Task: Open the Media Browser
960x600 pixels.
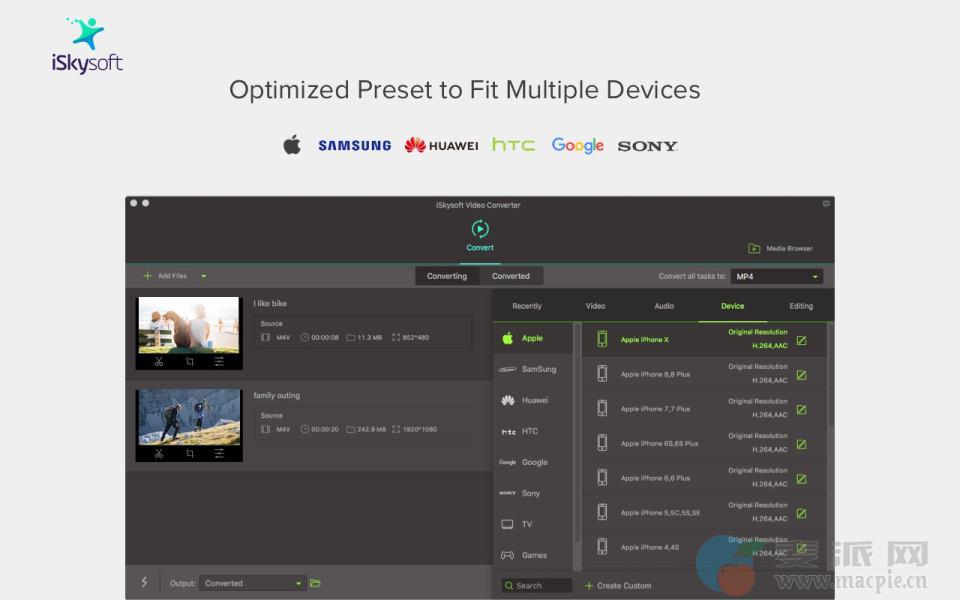Action: tap(780, 248)
